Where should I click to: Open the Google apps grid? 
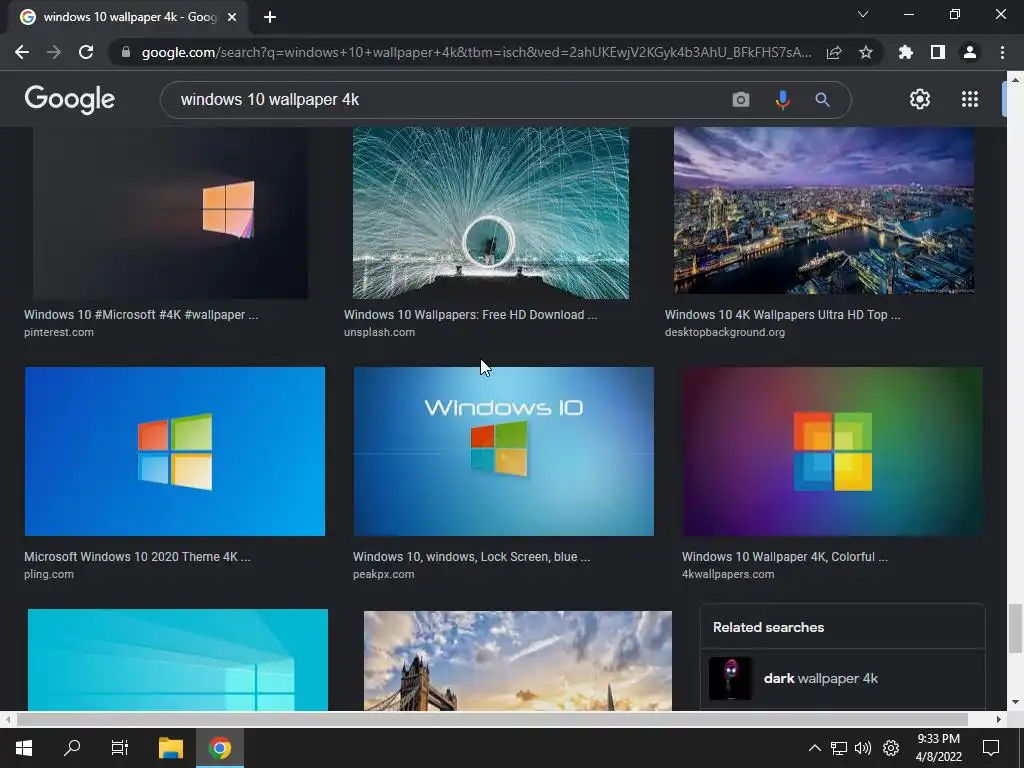coord(970,99)
